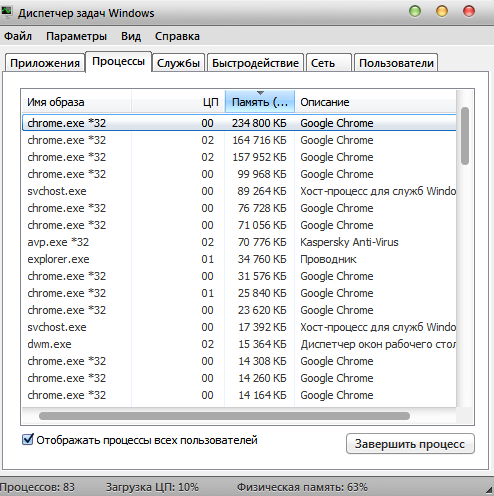Switch to the Приложения tab
Viewport: 494px width, 496px height.
[45, 63]
